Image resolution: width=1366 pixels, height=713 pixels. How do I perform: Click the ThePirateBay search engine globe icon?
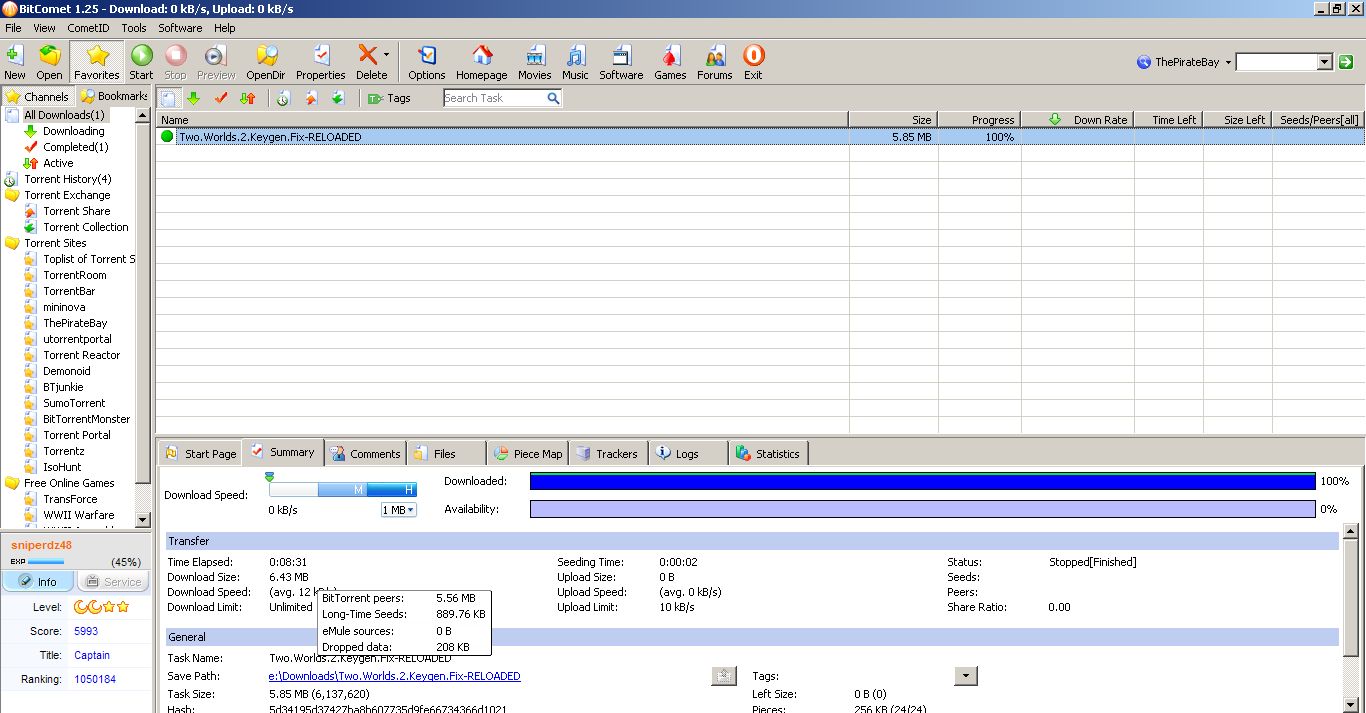pyautogui.click(x=1144, y=62)
